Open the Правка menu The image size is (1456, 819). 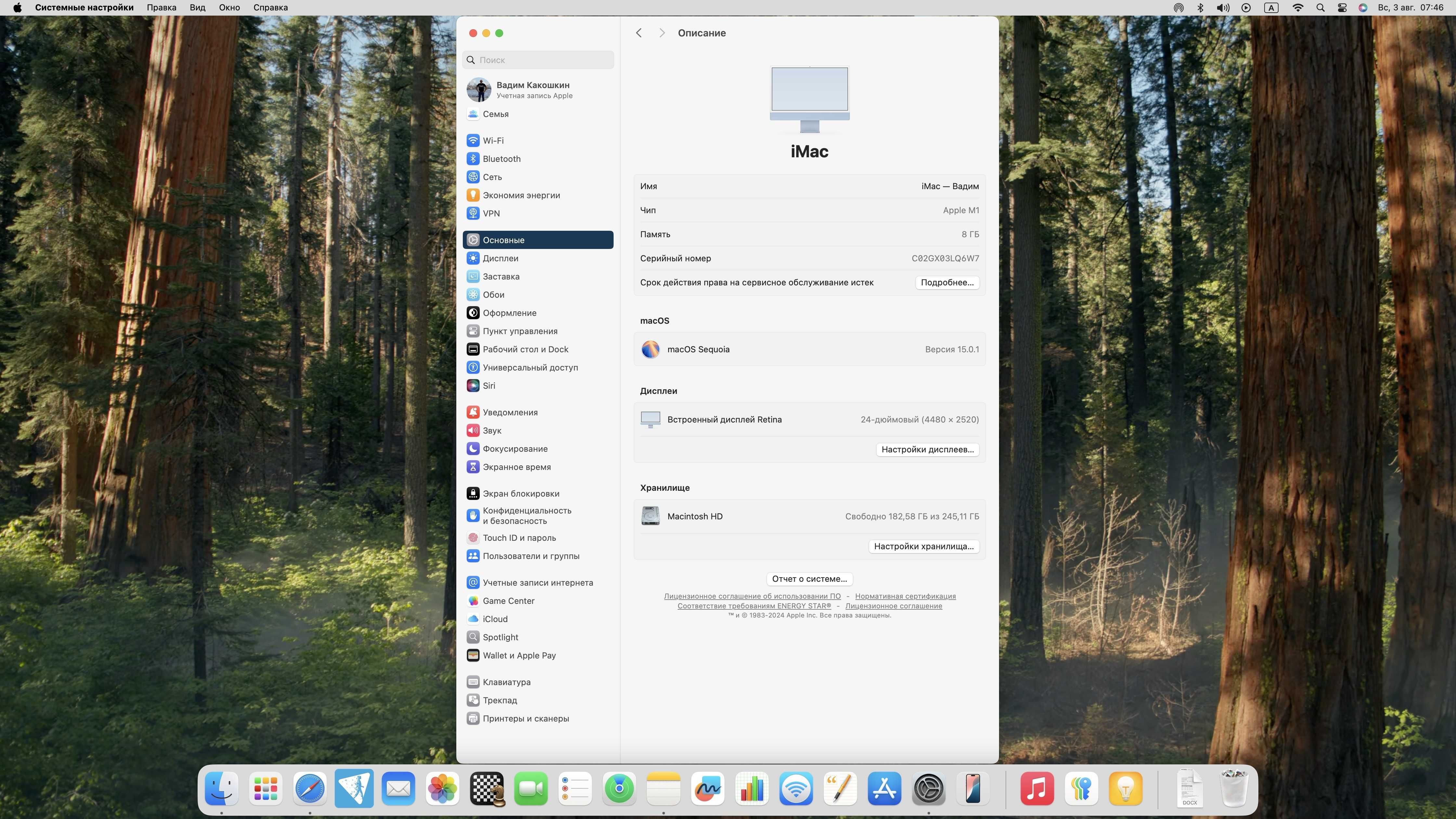[162, 7]
